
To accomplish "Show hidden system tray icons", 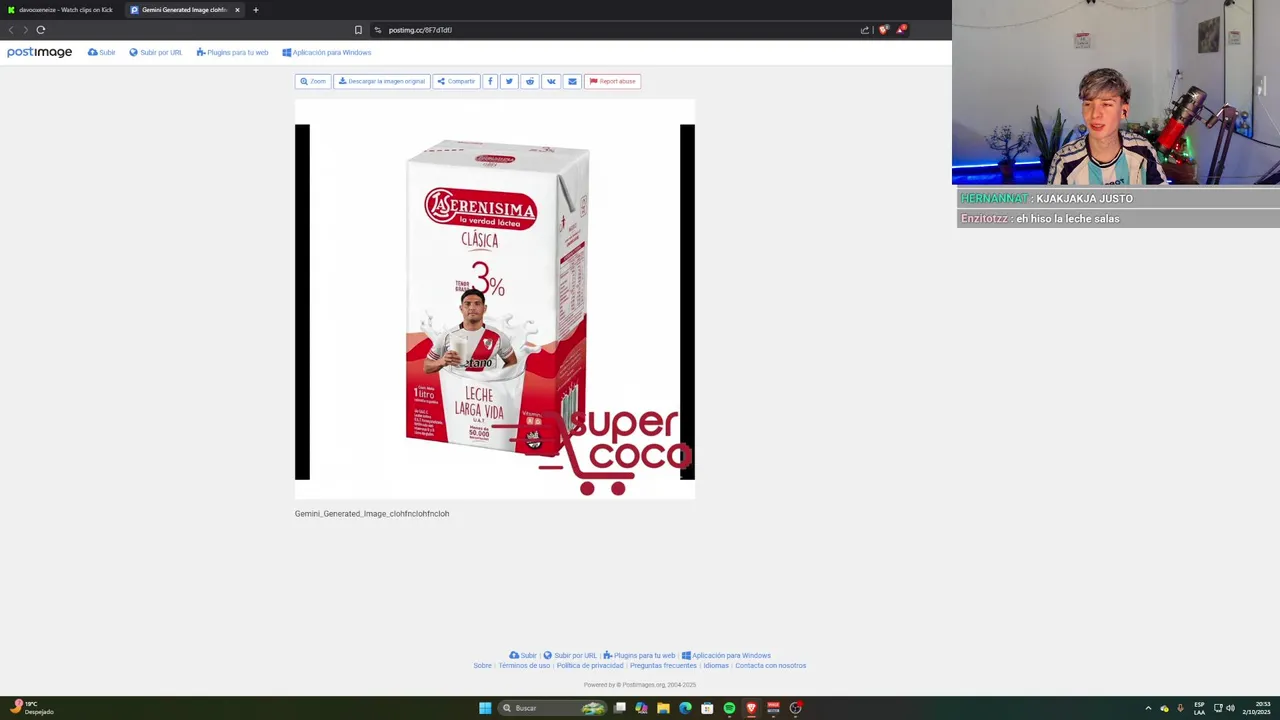I will click(1148, 708).
